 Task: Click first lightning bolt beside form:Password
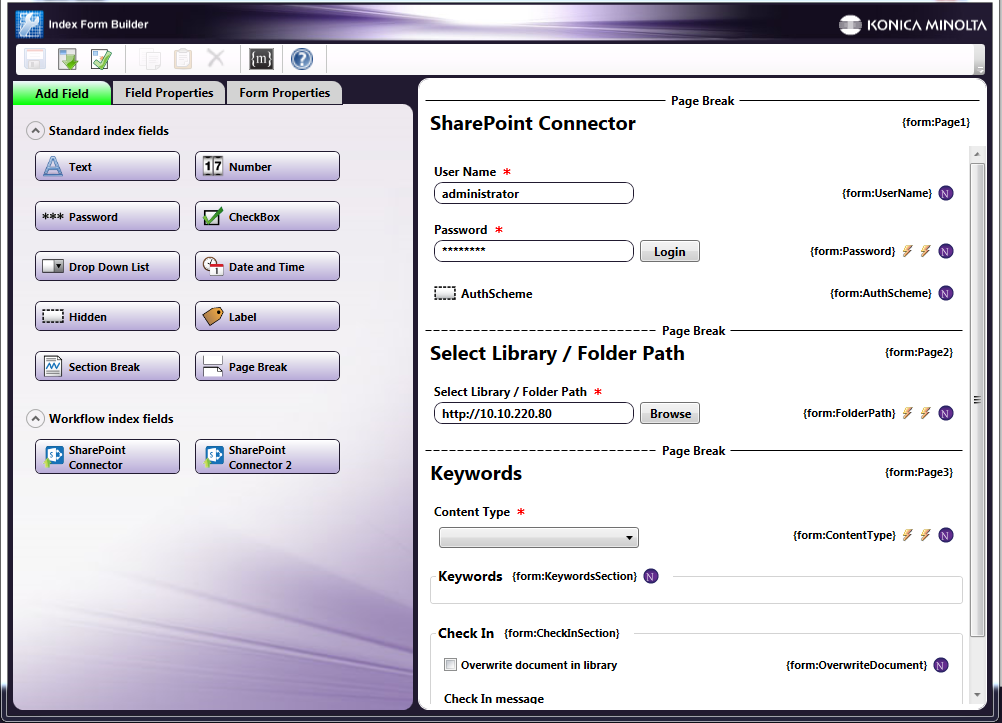[x=907, y=251]
